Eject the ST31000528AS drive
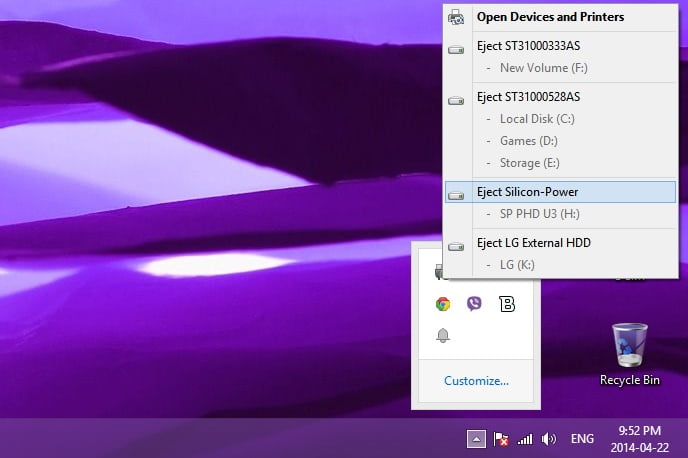This screenshot has width=688, height=458. (x=528, y=97)
